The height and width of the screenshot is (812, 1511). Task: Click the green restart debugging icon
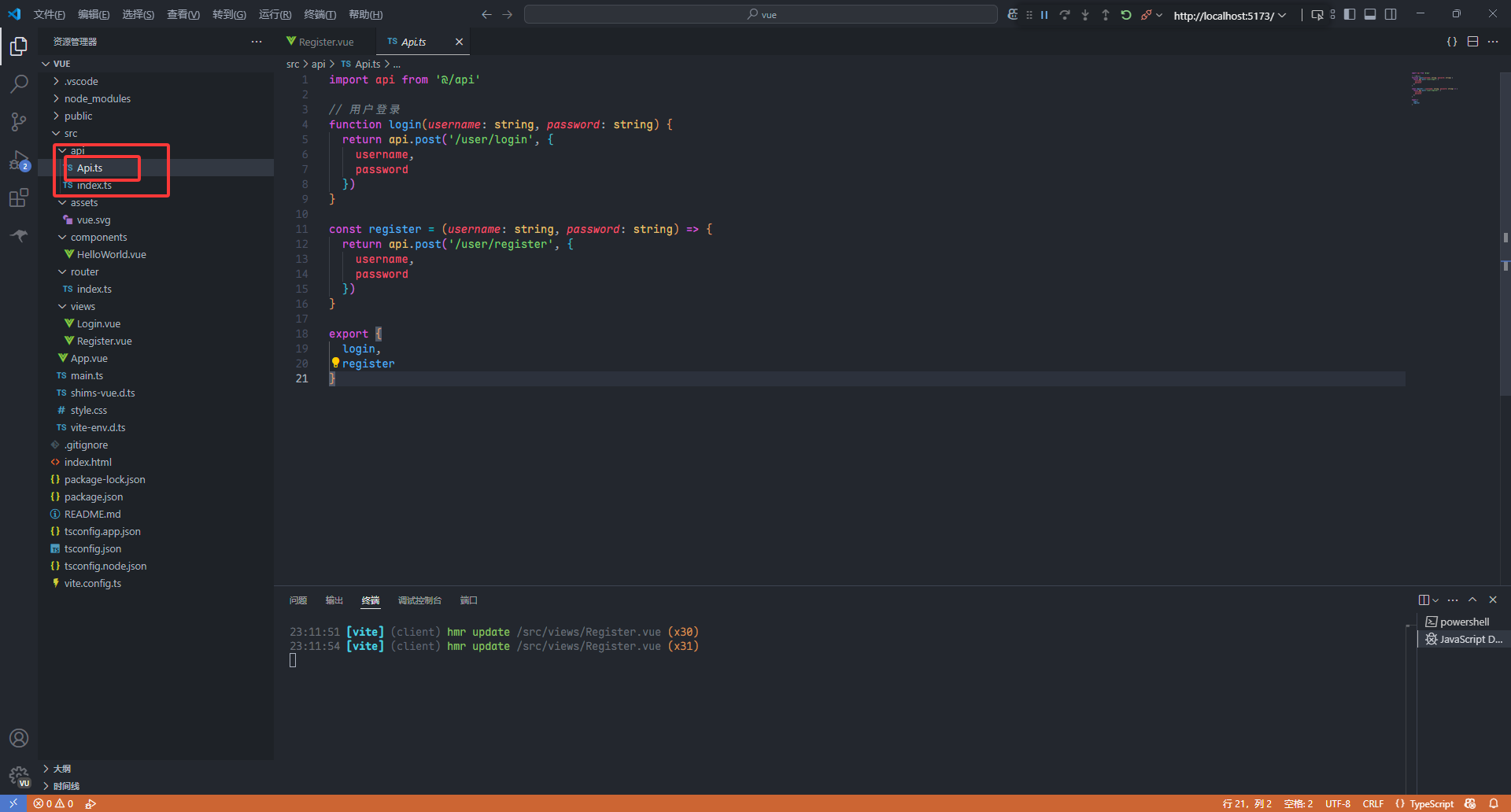[1126, 15]
